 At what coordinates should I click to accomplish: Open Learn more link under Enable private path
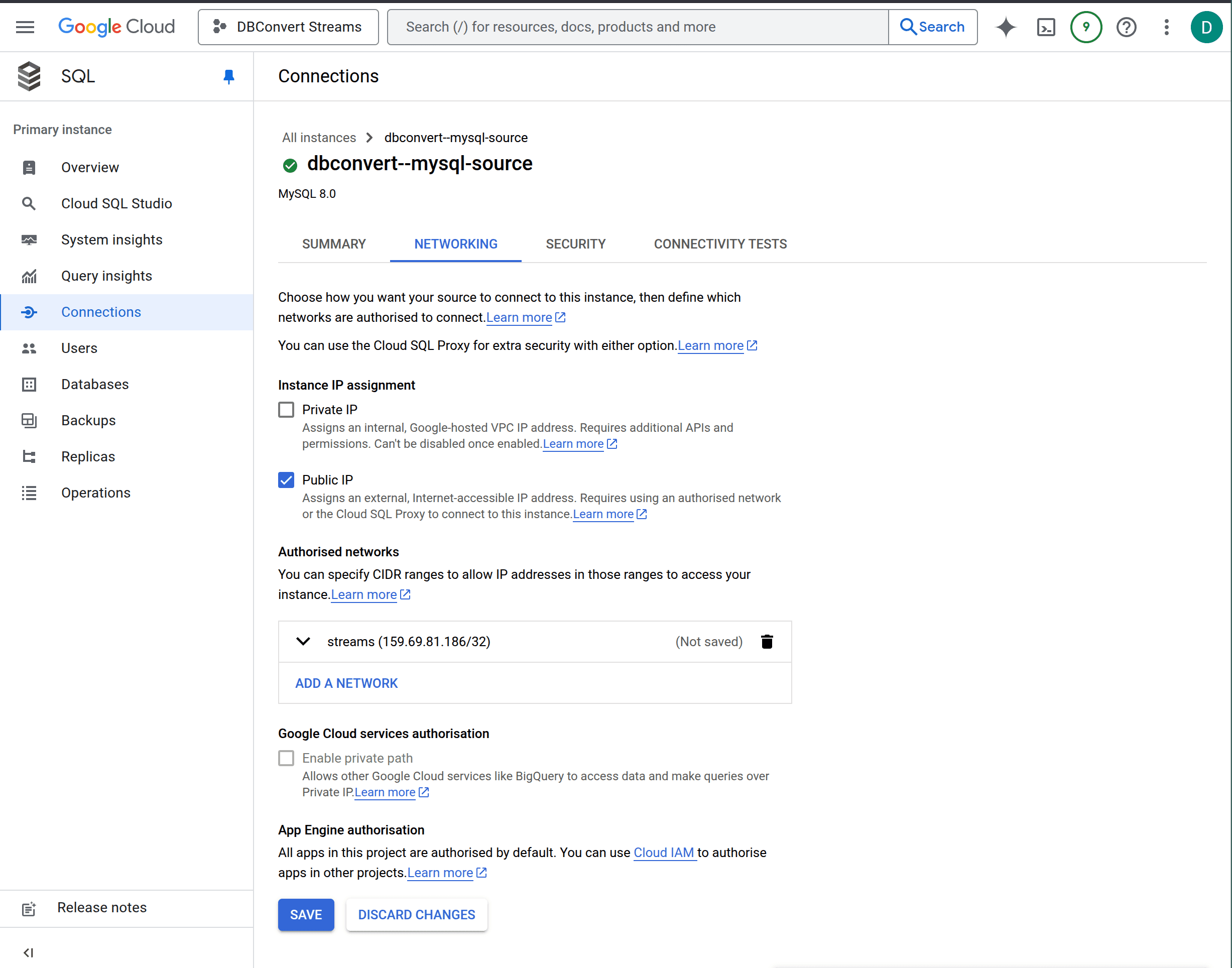coord(392,792)
